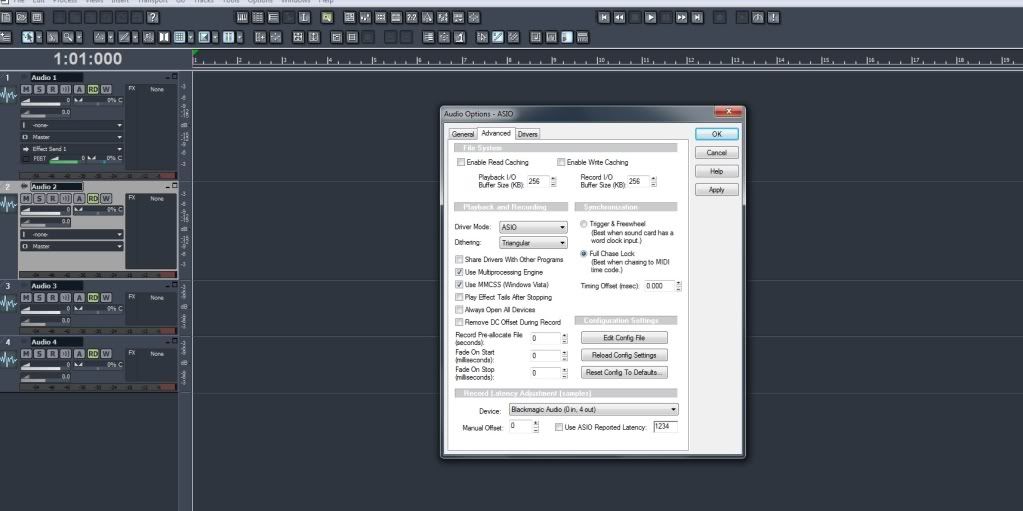This screenshot has width=1023, height=511.
Task: Click the Edit Config File button
Action: [x=624, y=338]
